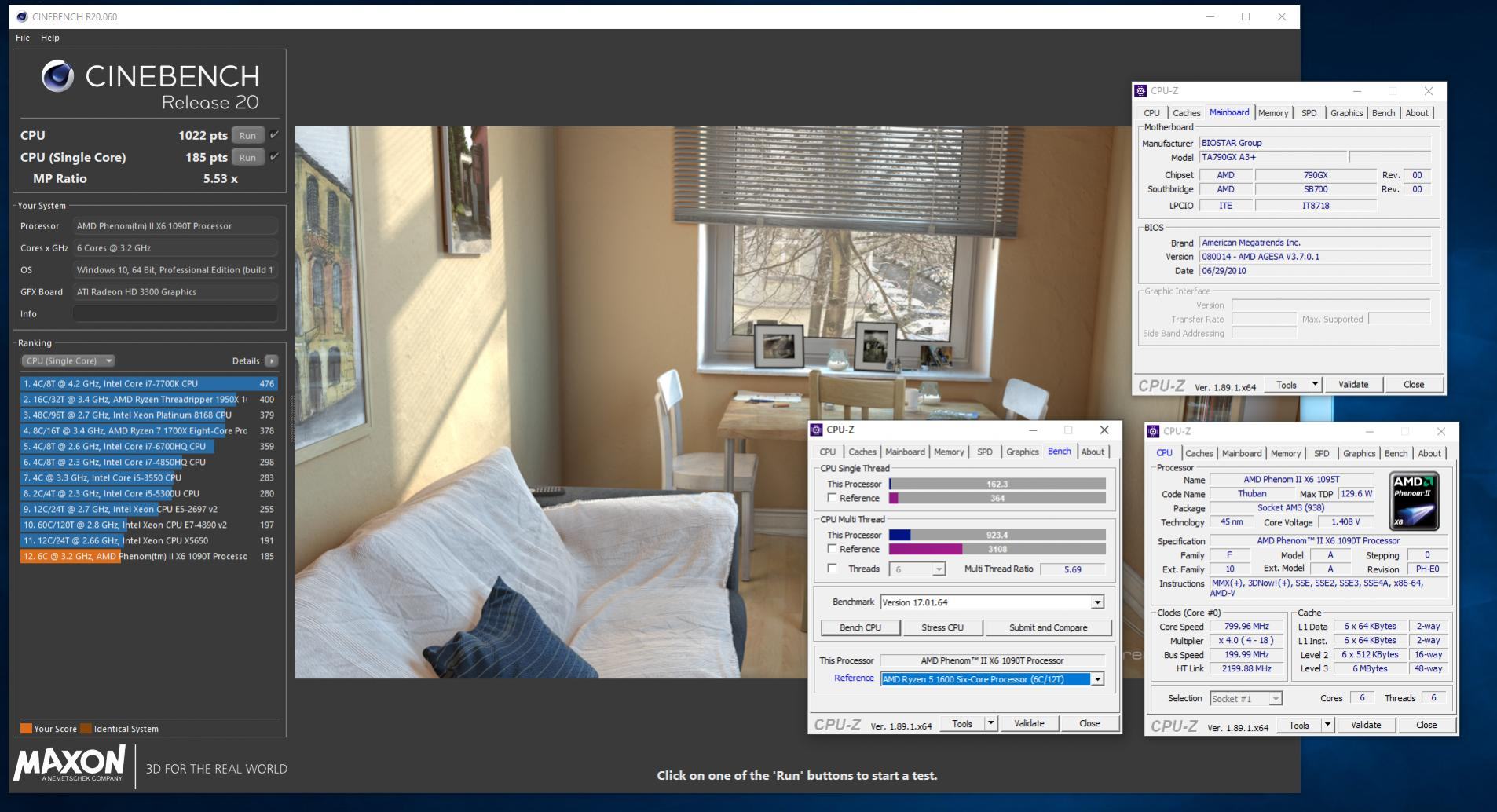Screen dimensions: 1497x812
Task: Select ranking row AMD Ryzen Threadripper 1950X
Action: point(148,400)
